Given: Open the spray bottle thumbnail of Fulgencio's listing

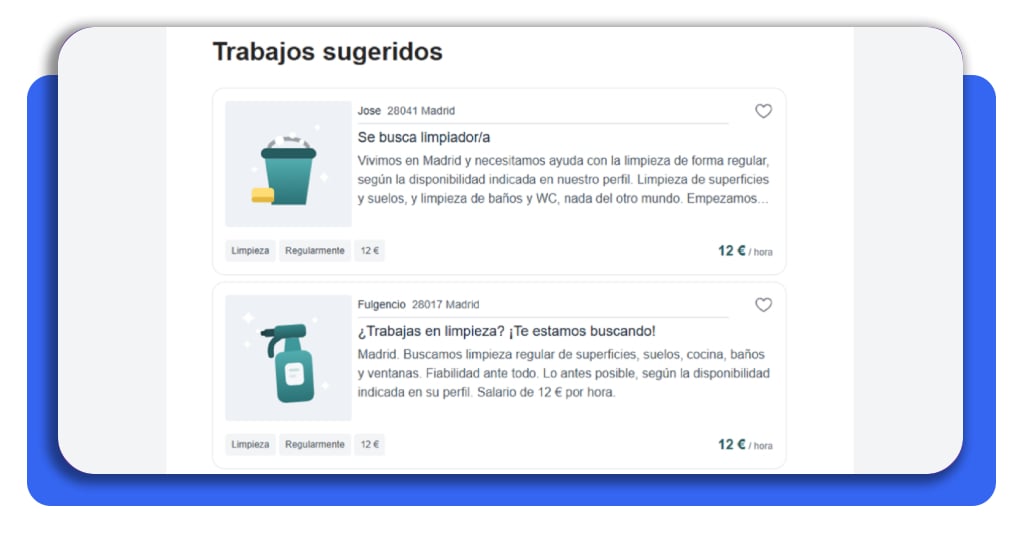Looking at the screenshot, I should (288, 358).
